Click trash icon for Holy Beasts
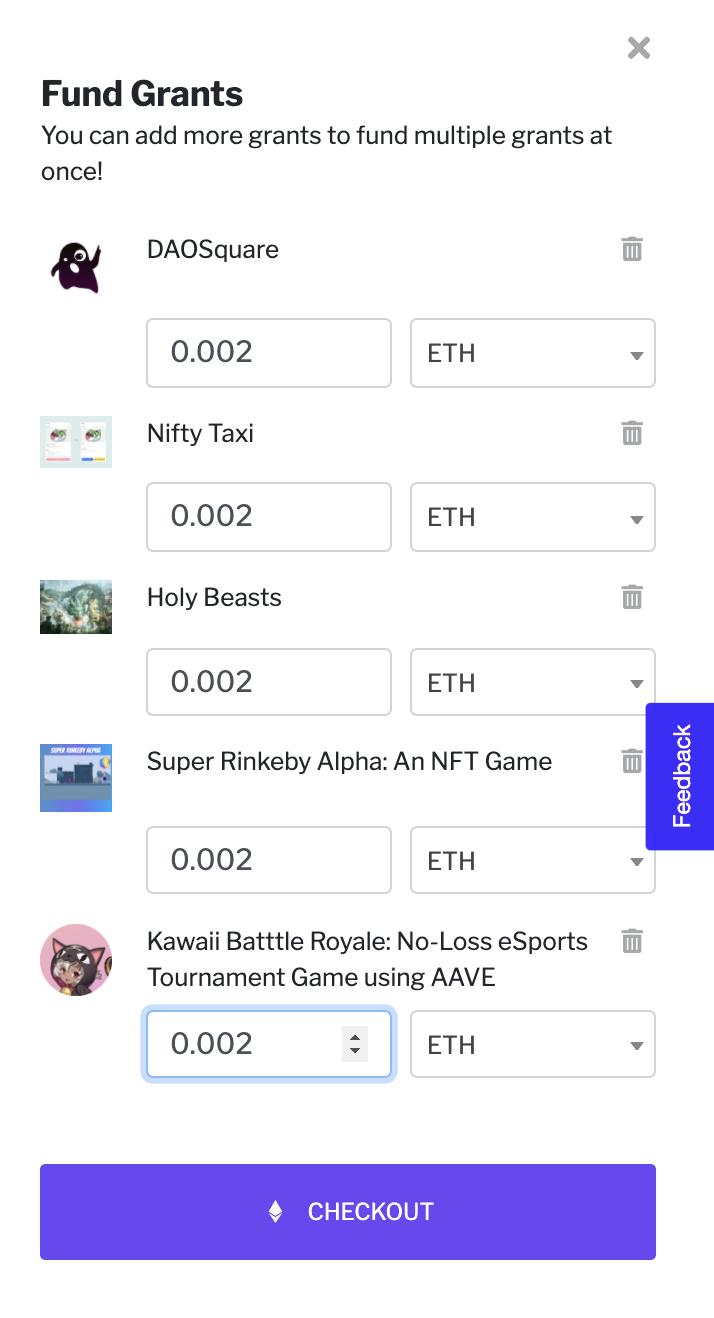 632,597
